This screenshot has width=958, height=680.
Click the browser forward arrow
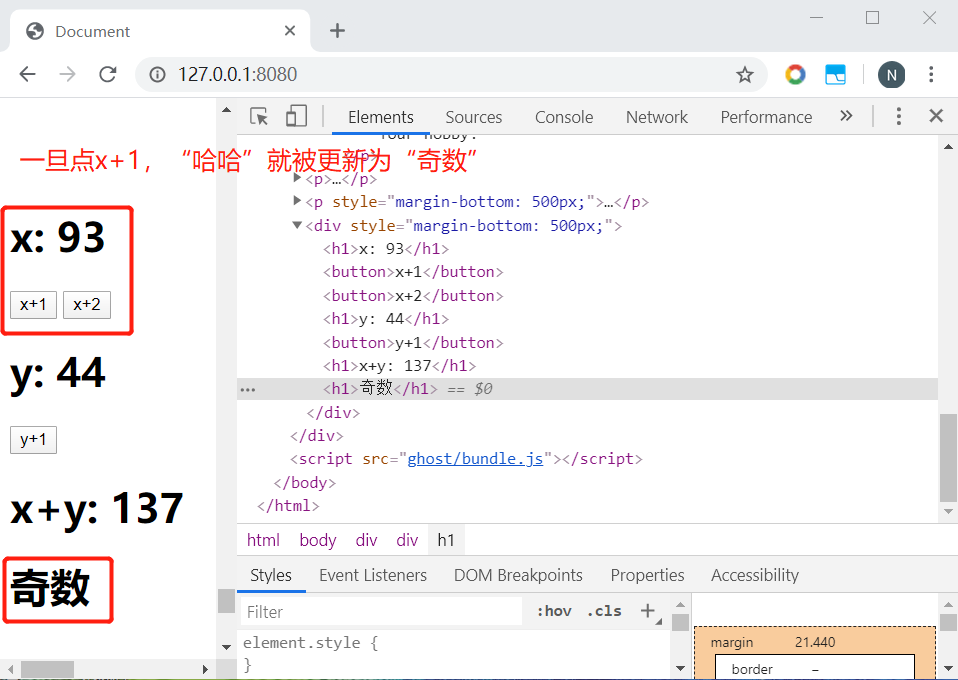pyautogui.click(x=67, y=75)
